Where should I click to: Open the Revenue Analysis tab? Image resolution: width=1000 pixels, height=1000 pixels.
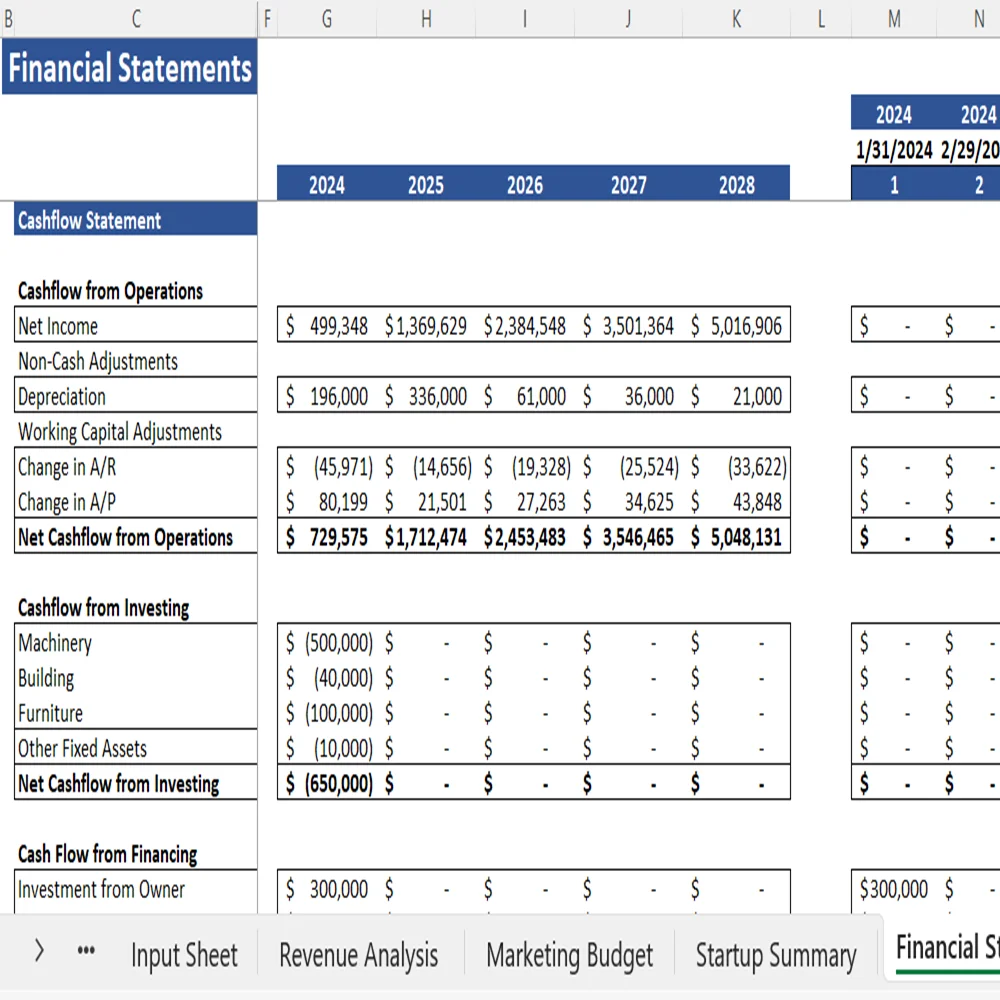(358, 955)
